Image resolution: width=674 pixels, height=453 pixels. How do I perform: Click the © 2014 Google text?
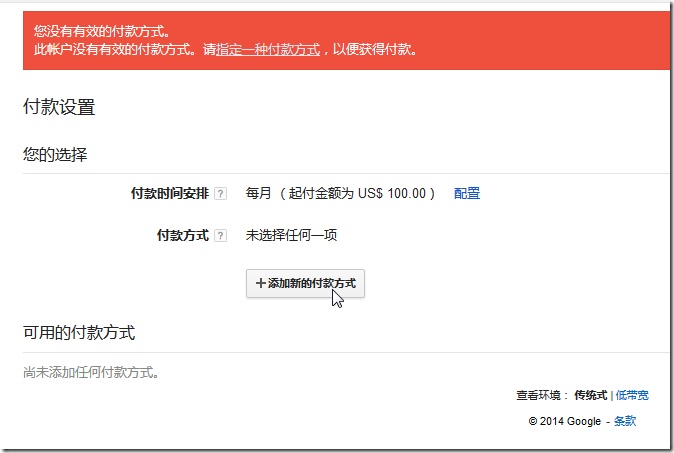564,421
